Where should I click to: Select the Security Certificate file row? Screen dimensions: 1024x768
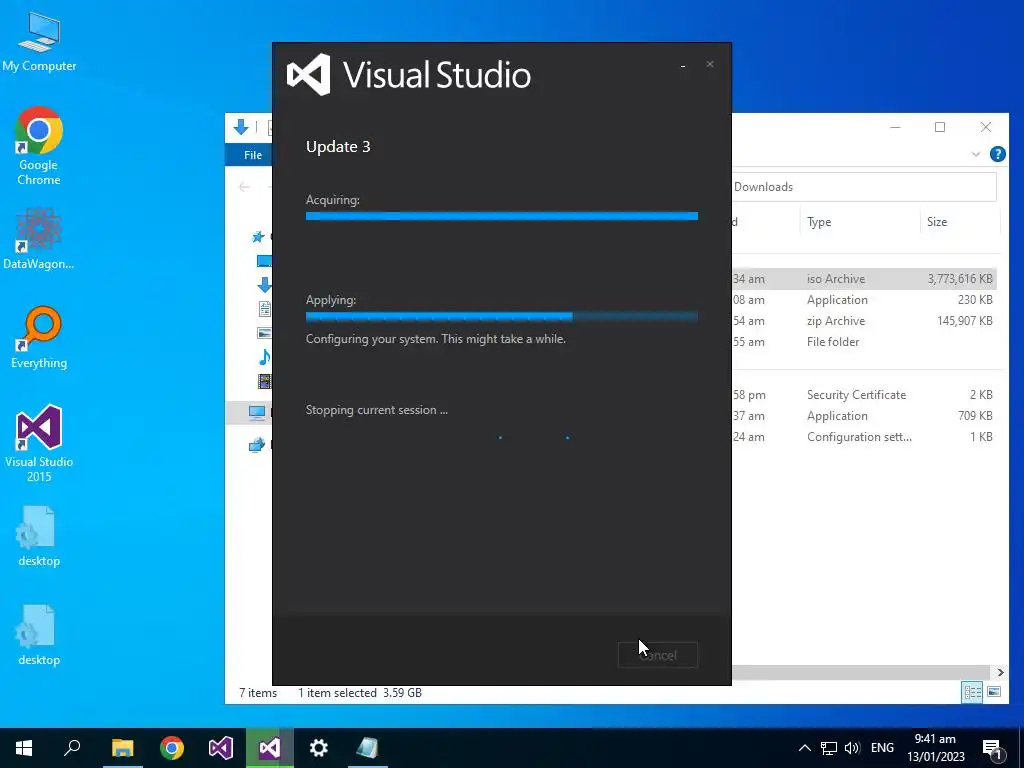point(863,395)
